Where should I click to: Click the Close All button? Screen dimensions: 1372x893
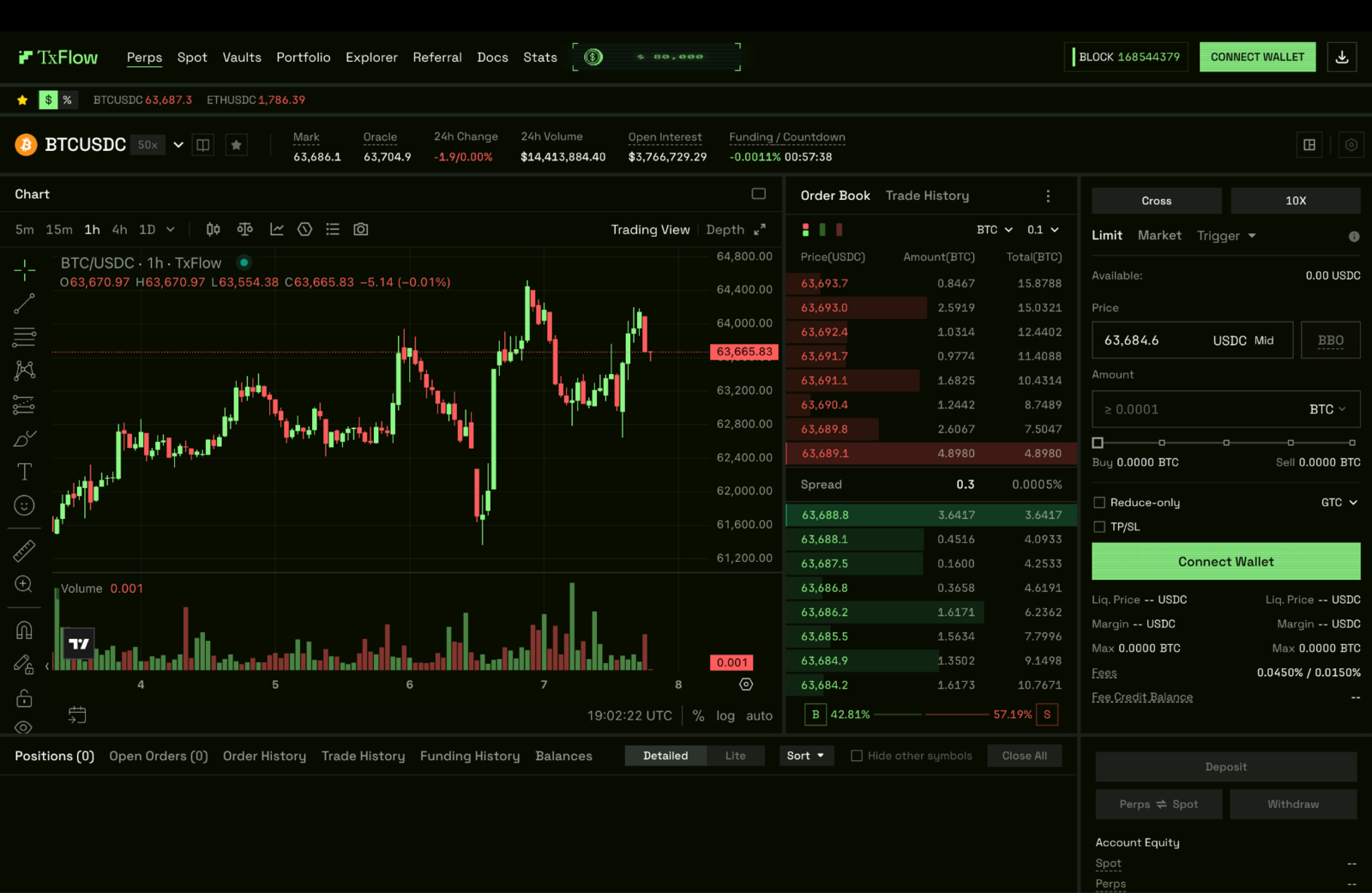tap(1025, 756)
